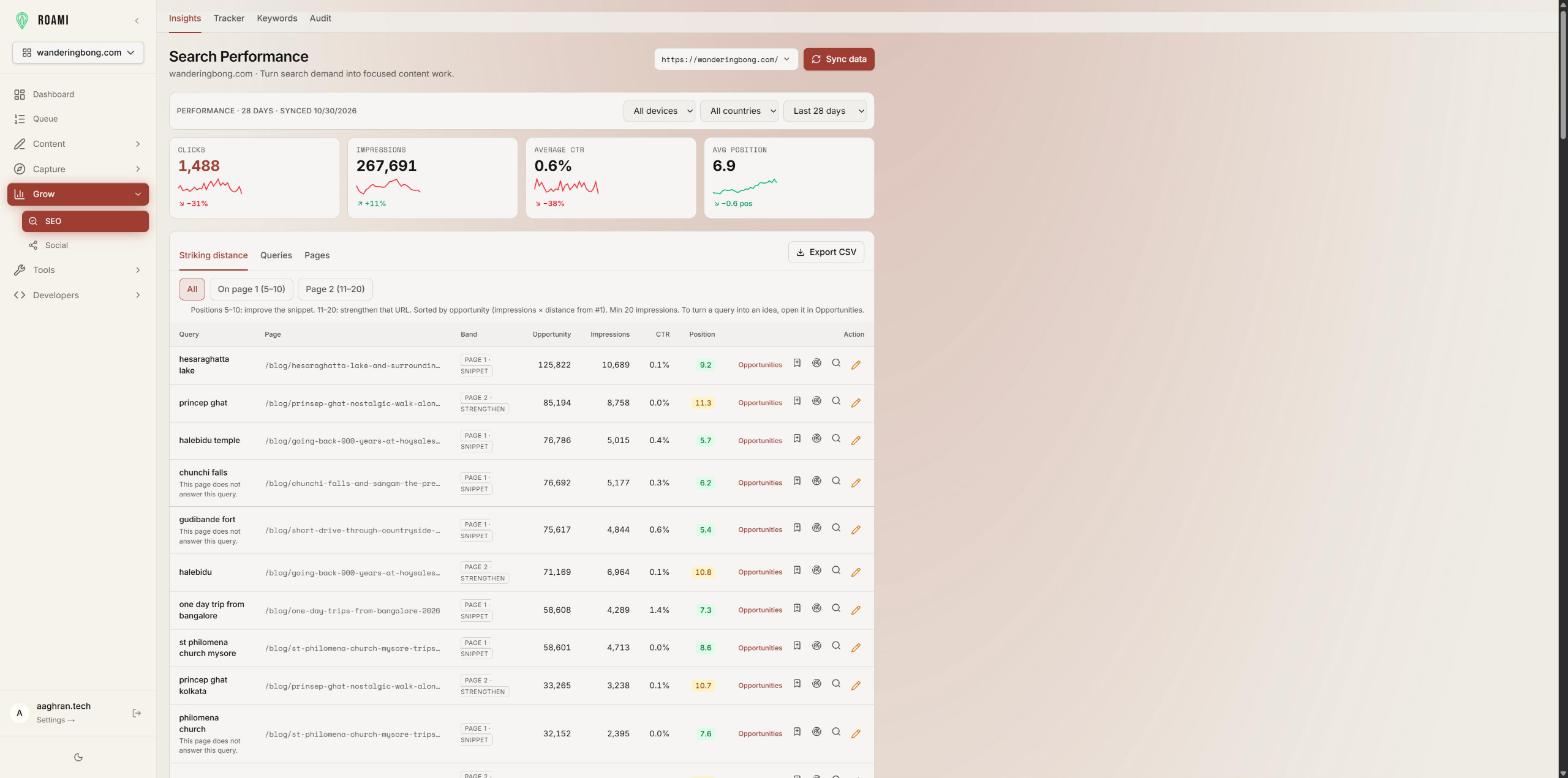Click the bookmark icon for princep ghat kolkata
Screen dimensions: 1568x778
coord(797,684)
